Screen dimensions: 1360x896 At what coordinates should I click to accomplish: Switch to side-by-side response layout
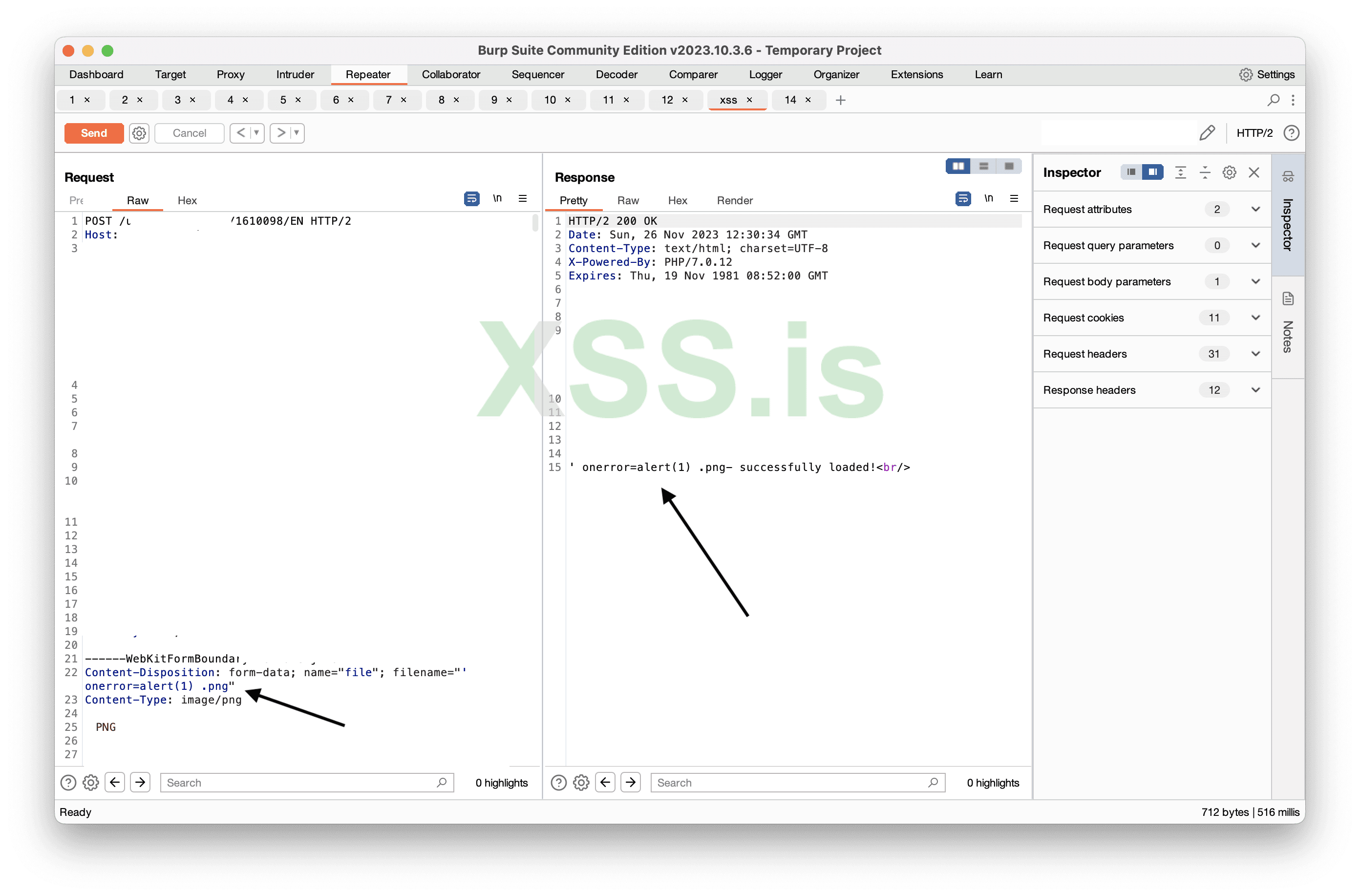point(957,166)
